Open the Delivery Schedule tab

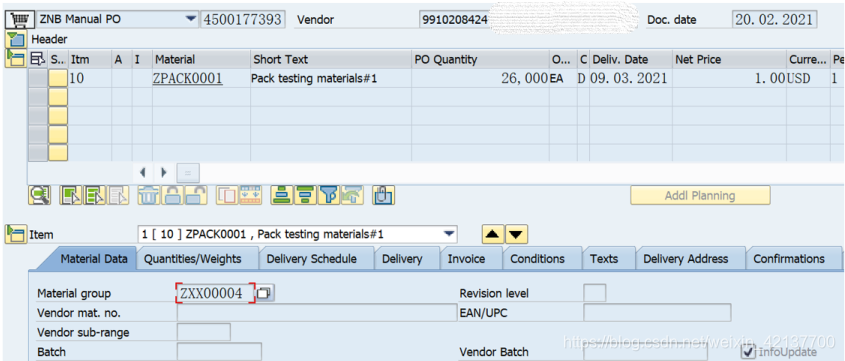click(311, 259)
